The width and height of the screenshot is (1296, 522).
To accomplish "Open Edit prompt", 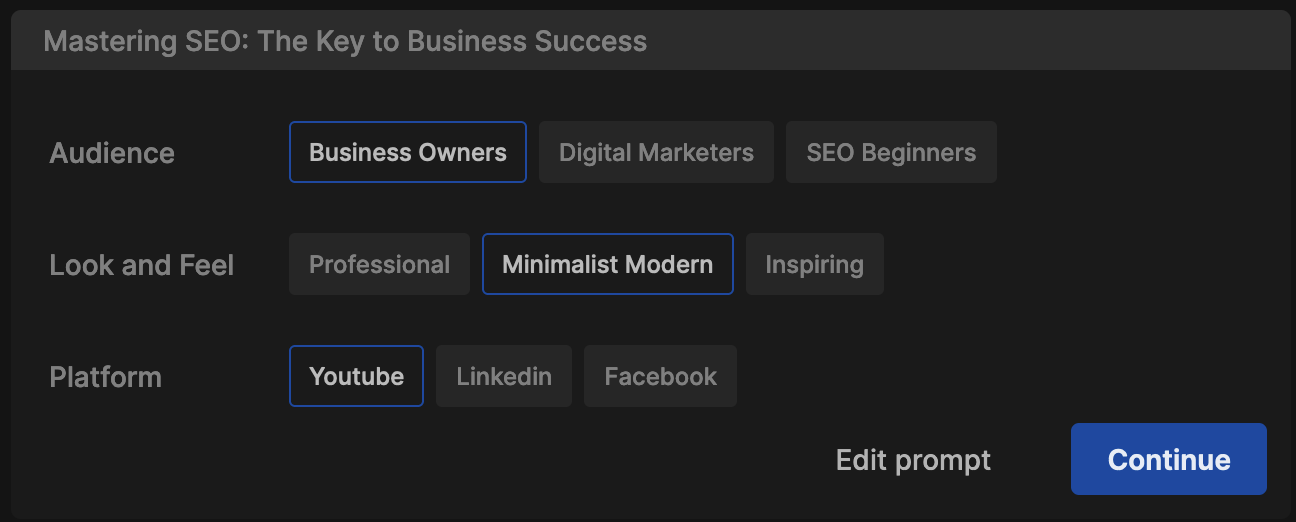I will pos(913,460).
